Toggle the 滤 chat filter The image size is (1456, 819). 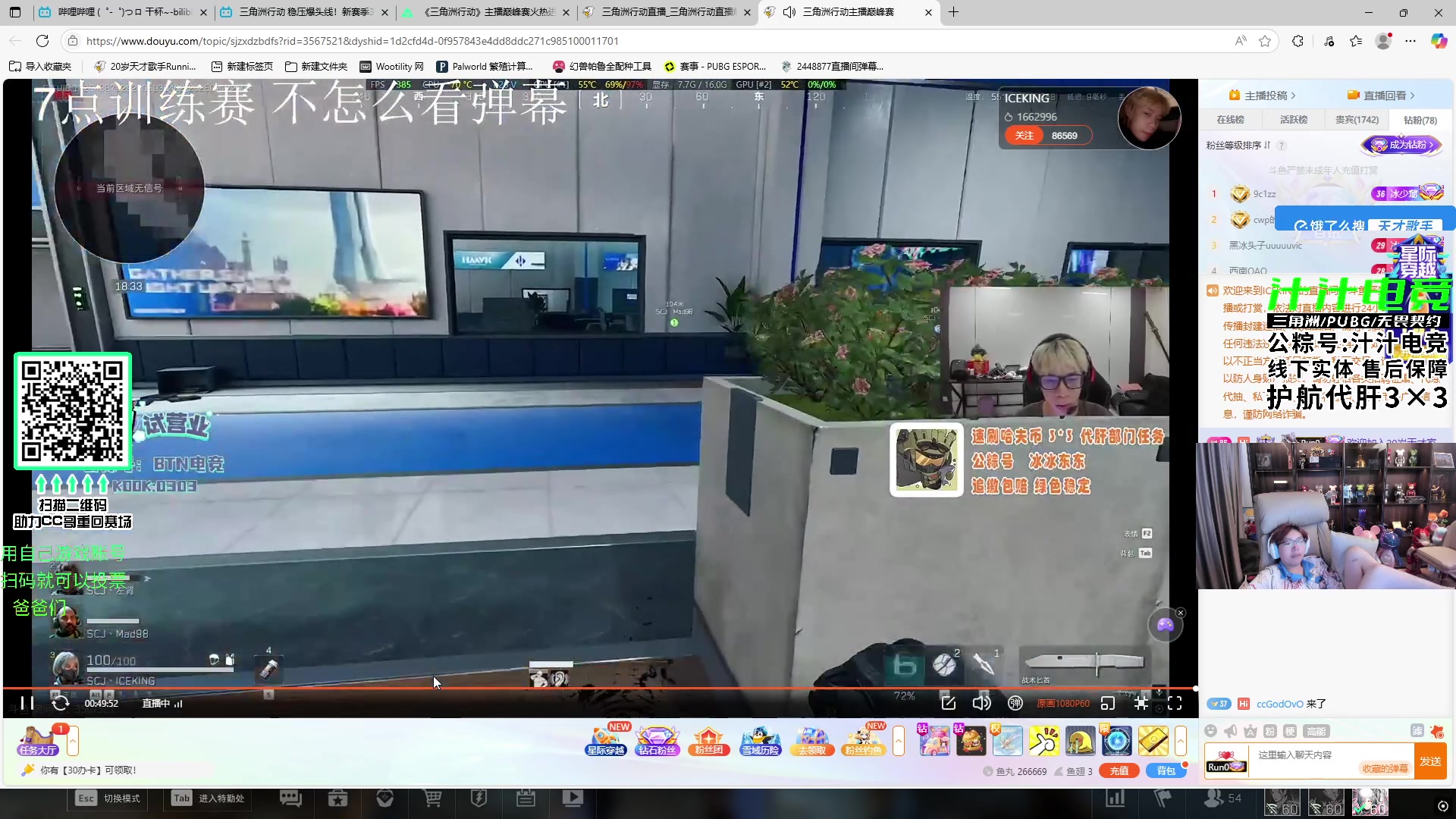tap(1417, 730)
